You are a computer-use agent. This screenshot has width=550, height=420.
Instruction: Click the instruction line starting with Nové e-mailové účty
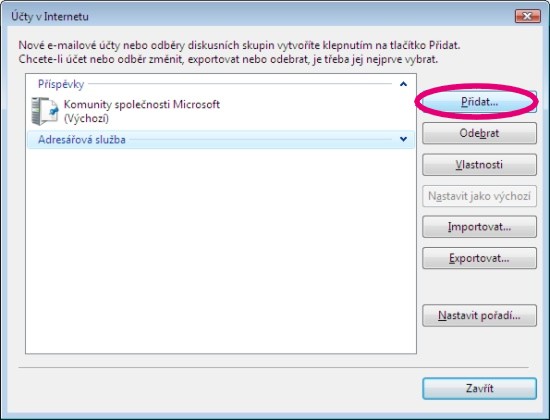pos(239,45)
